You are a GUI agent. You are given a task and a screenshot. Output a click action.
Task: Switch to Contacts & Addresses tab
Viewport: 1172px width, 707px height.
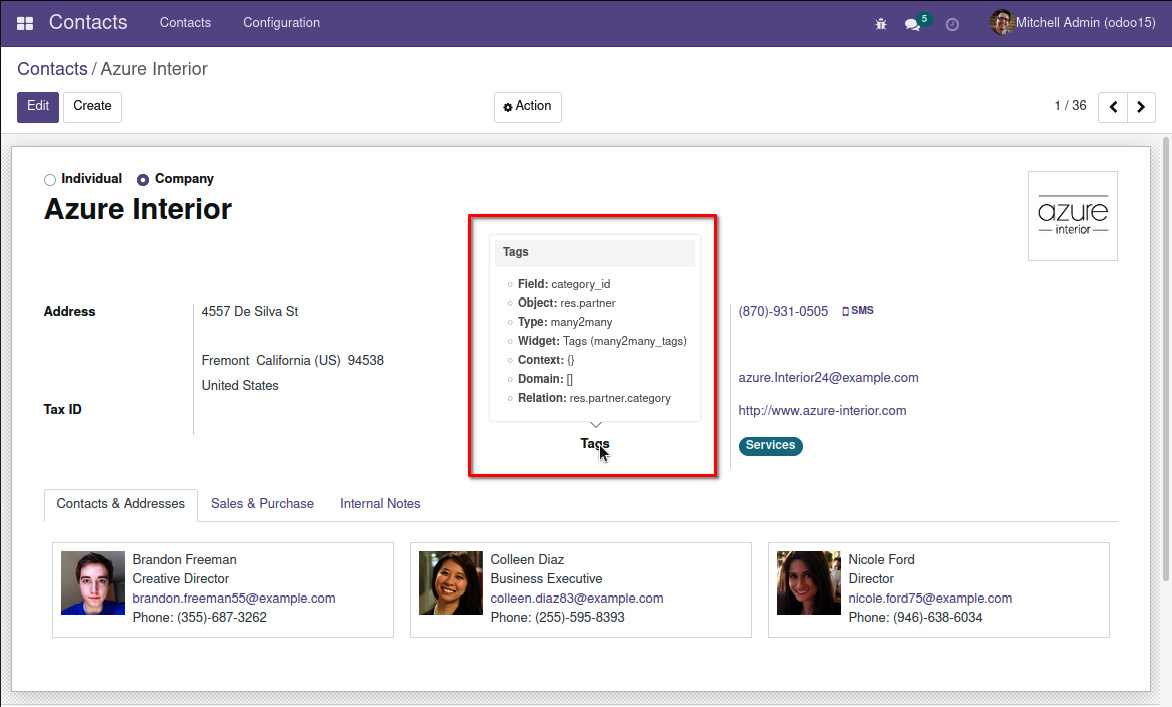pyautogui.click(x=120, y=504)
